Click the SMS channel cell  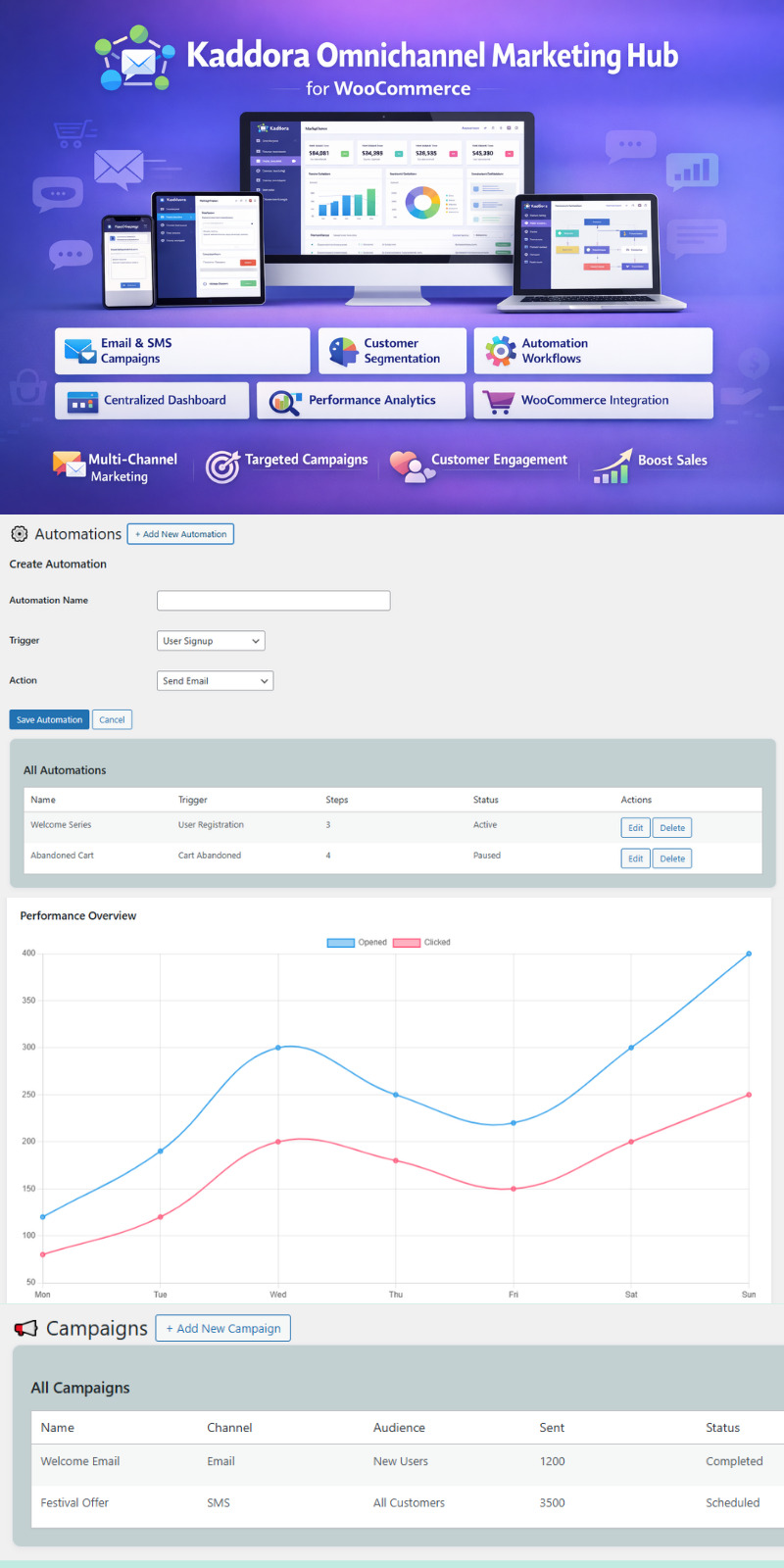pos(219,1502)
